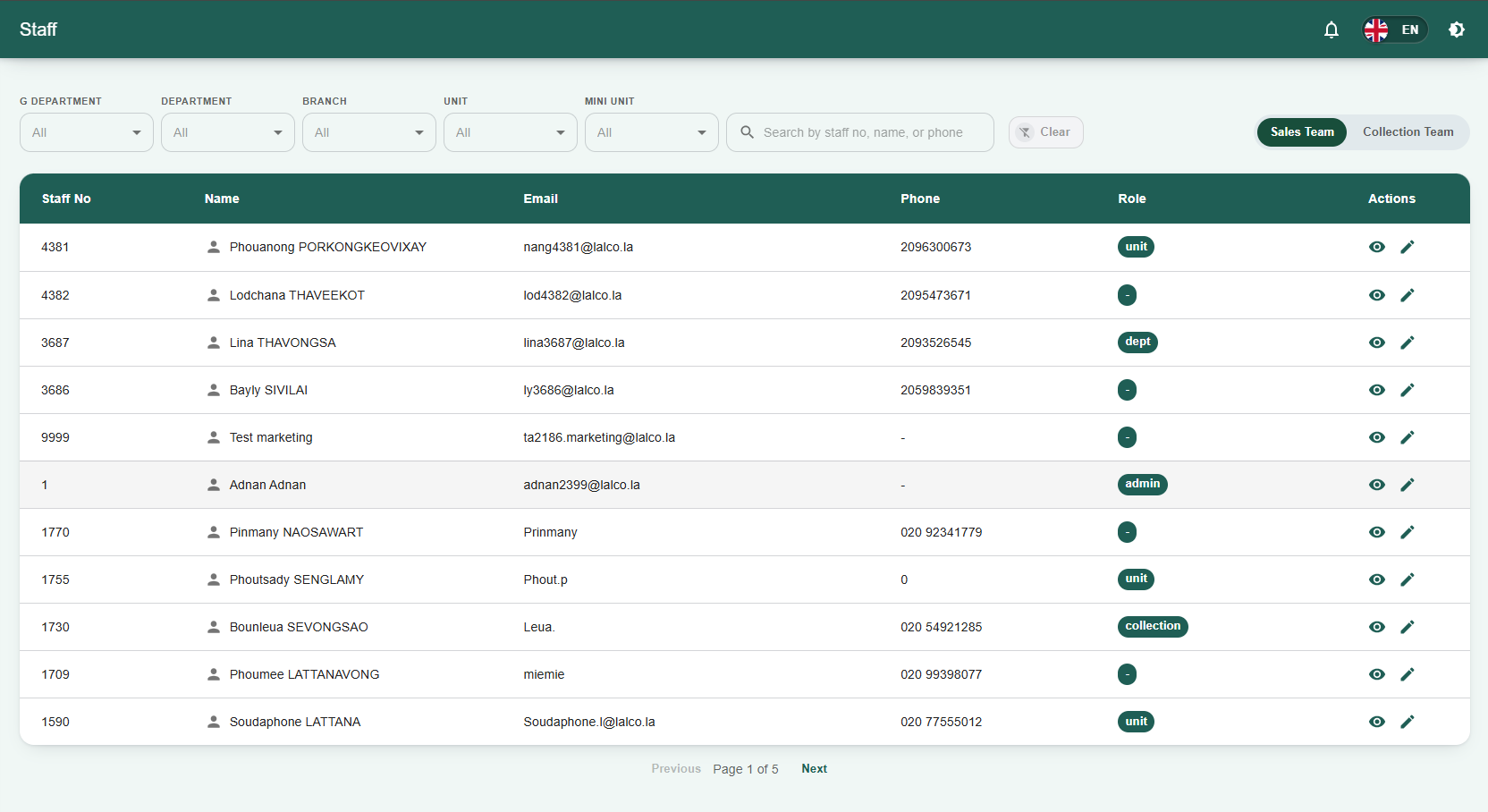Edit staff Lodchana THAVEEKOT
The width and height of the screenshot is (1488, 812).
tap(1408, 295)
